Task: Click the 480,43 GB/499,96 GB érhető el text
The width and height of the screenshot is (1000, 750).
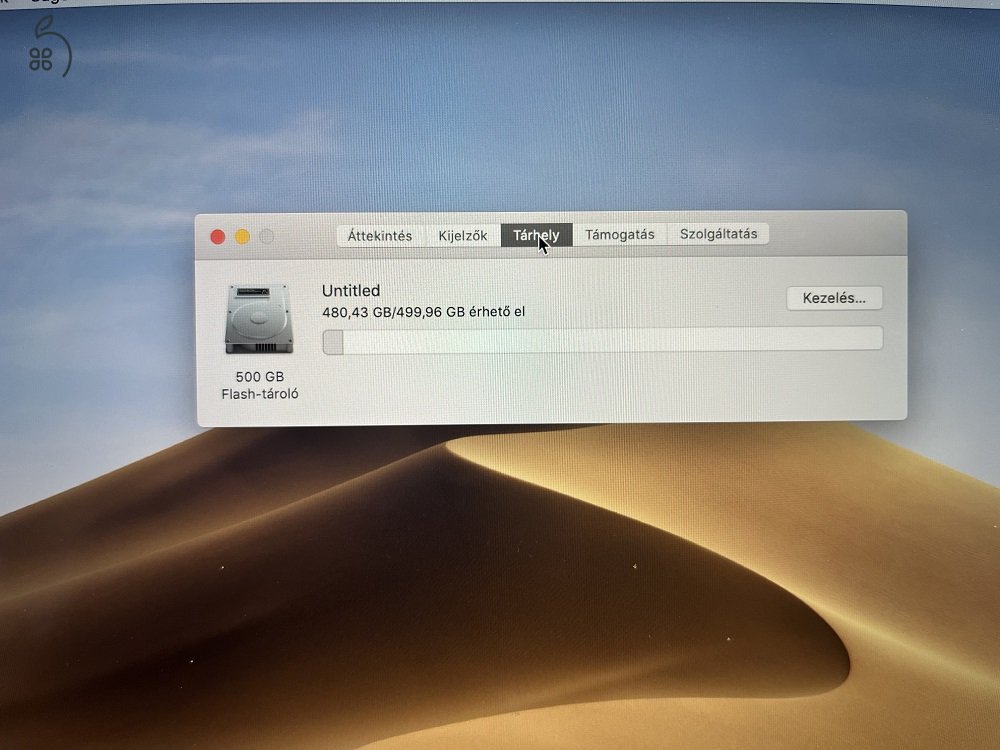Action: [423, 312]
